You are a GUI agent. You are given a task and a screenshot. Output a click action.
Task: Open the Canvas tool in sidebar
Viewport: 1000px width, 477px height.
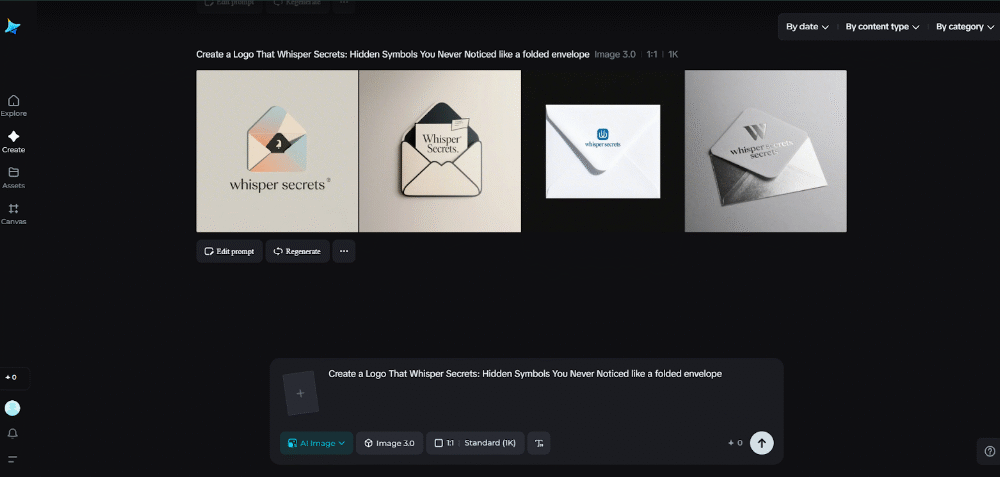[x=13, y=214]
